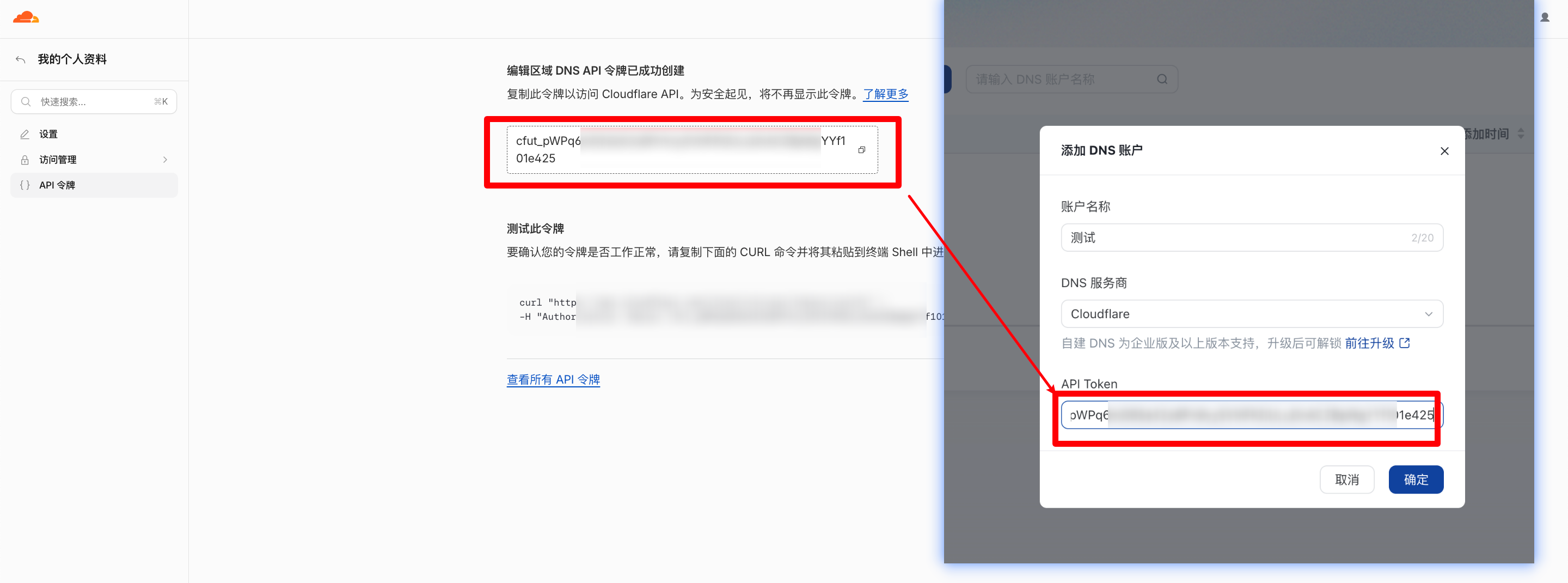Expand the 访问管理 chevron
The width and height of the screenshot is (1568, 583).
coord(165,160)
